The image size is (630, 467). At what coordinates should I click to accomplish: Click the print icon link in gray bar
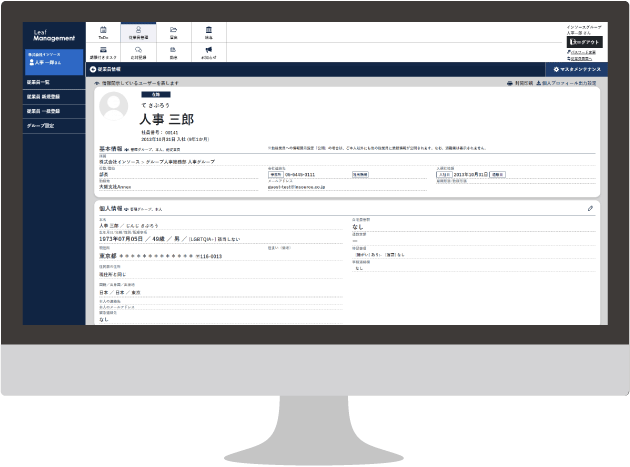coord(520,83)
